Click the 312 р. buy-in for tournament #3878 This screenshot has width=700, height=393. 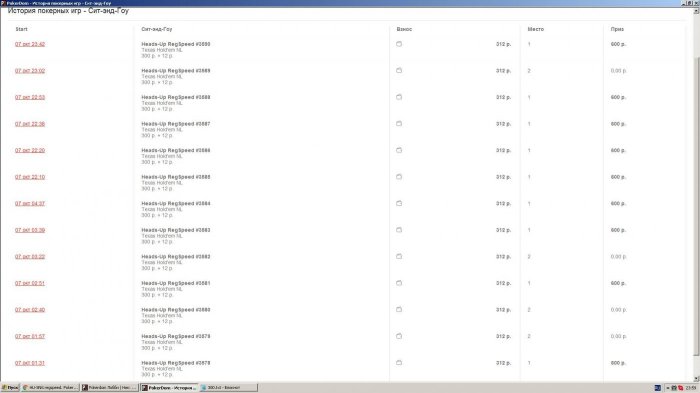(504, 363)
